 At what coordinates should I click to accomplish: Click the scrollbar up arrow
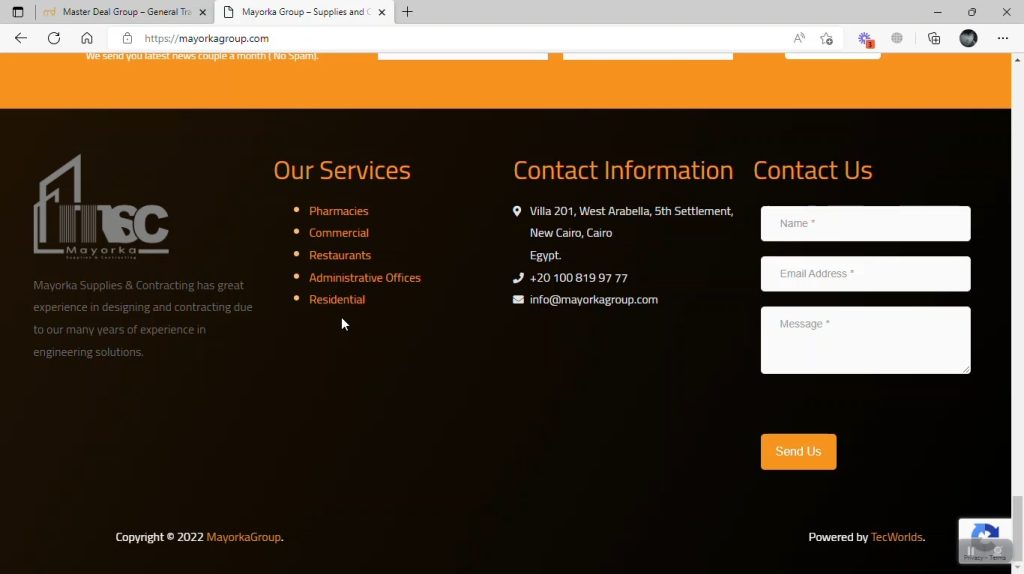[x=1017, y=60]
